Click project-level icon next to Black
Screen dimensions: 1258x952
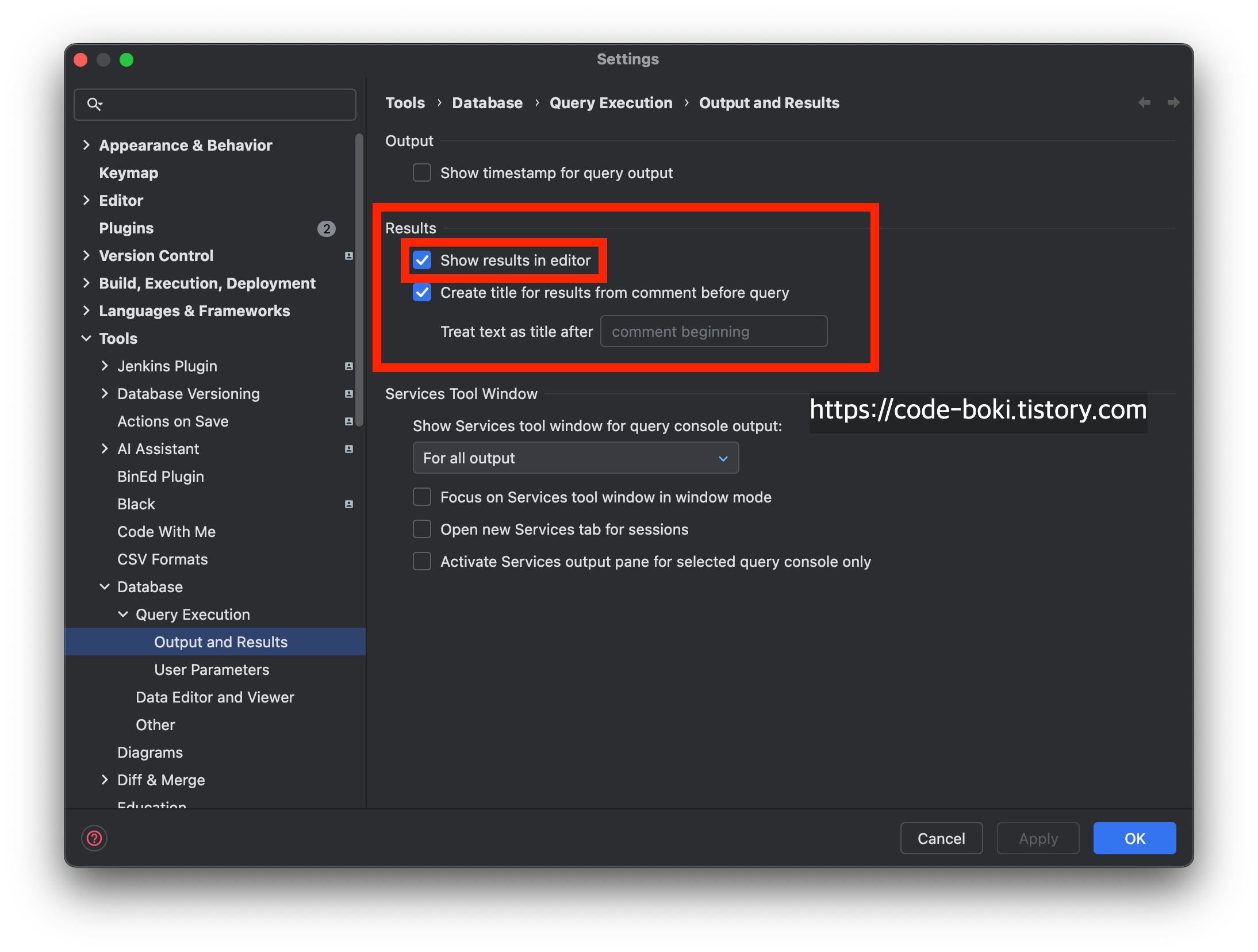point(348,504)
